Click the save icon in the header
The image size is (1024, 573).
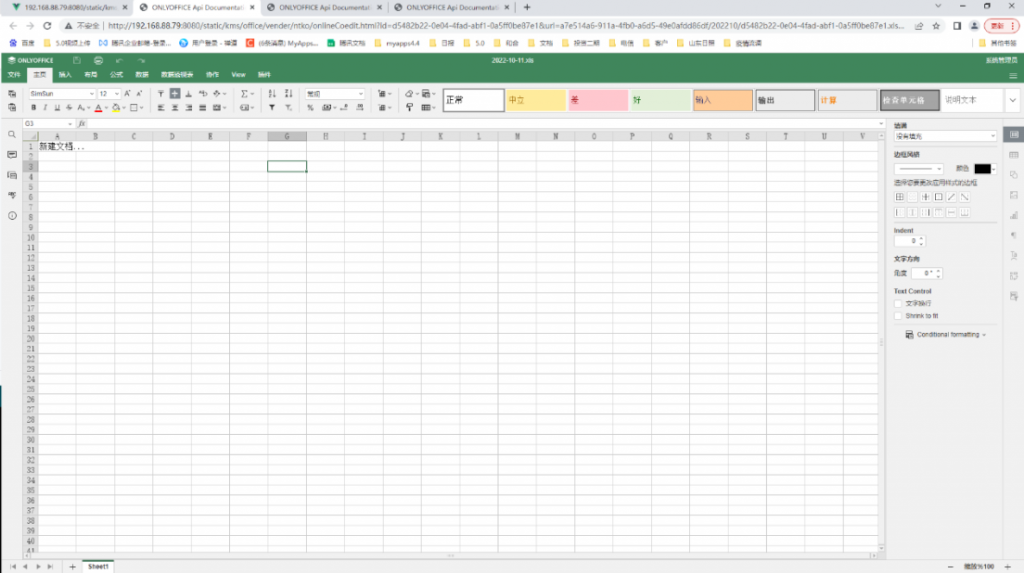point(76,60)
